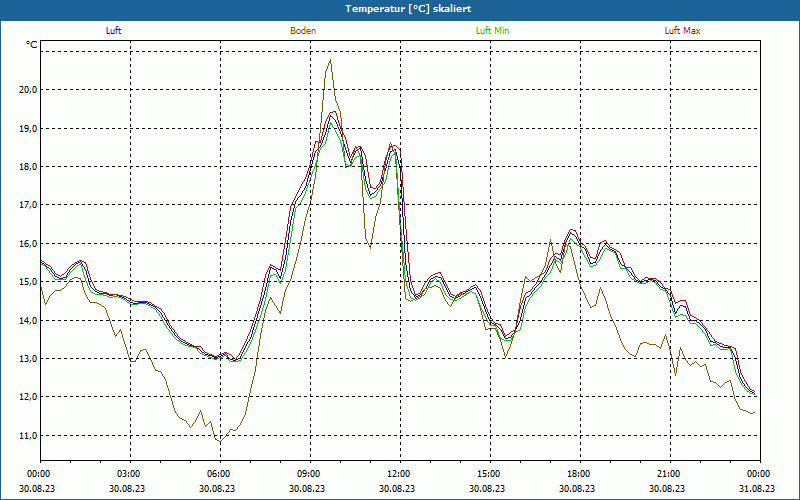
Task: Click the 13,0 value on the temperature axis
Action: coord(28,359)
